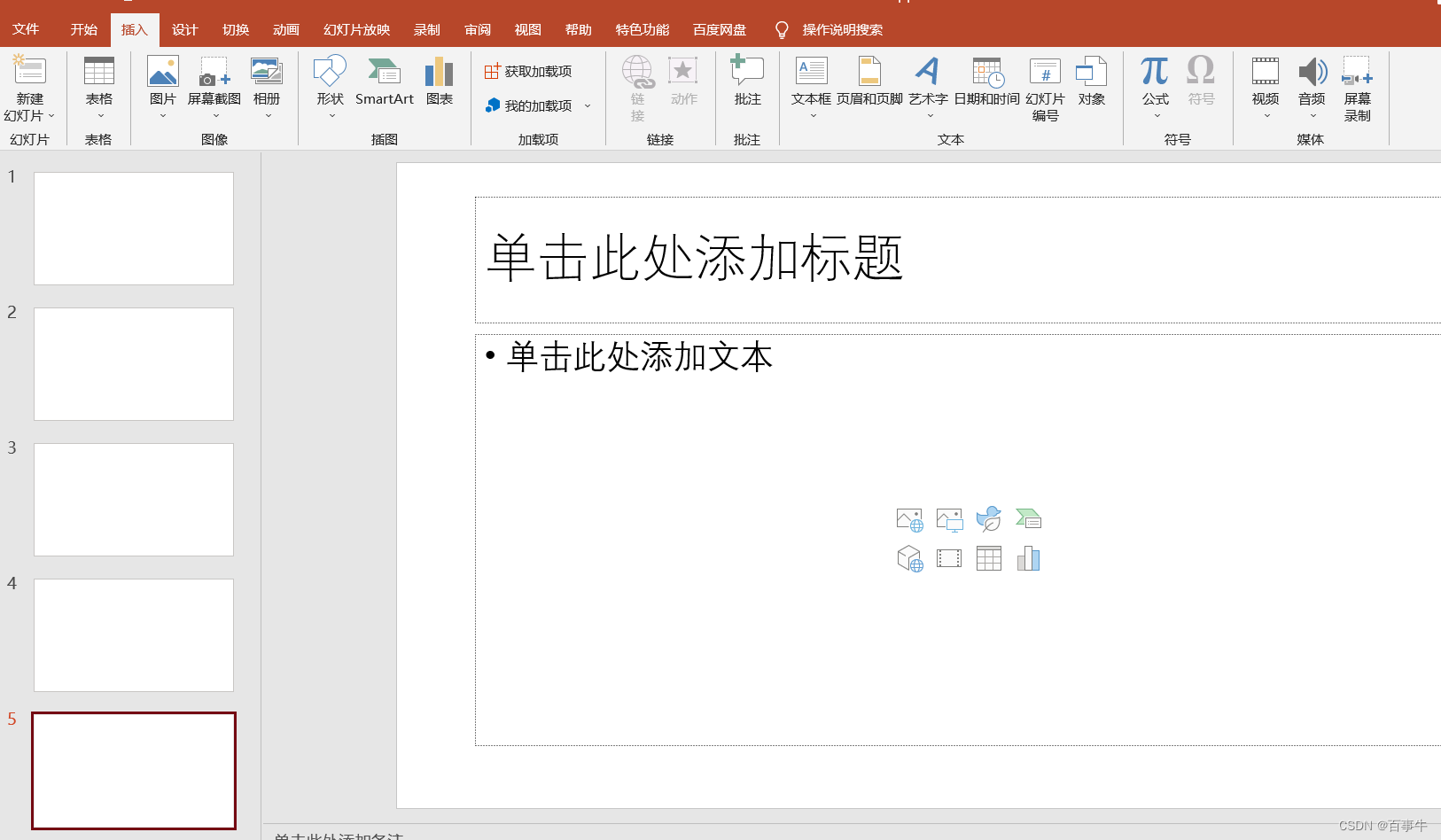The image size is (1441, 840).
Task: Click the Icons (bird) placeholder icon
Action: pos(989,519)
